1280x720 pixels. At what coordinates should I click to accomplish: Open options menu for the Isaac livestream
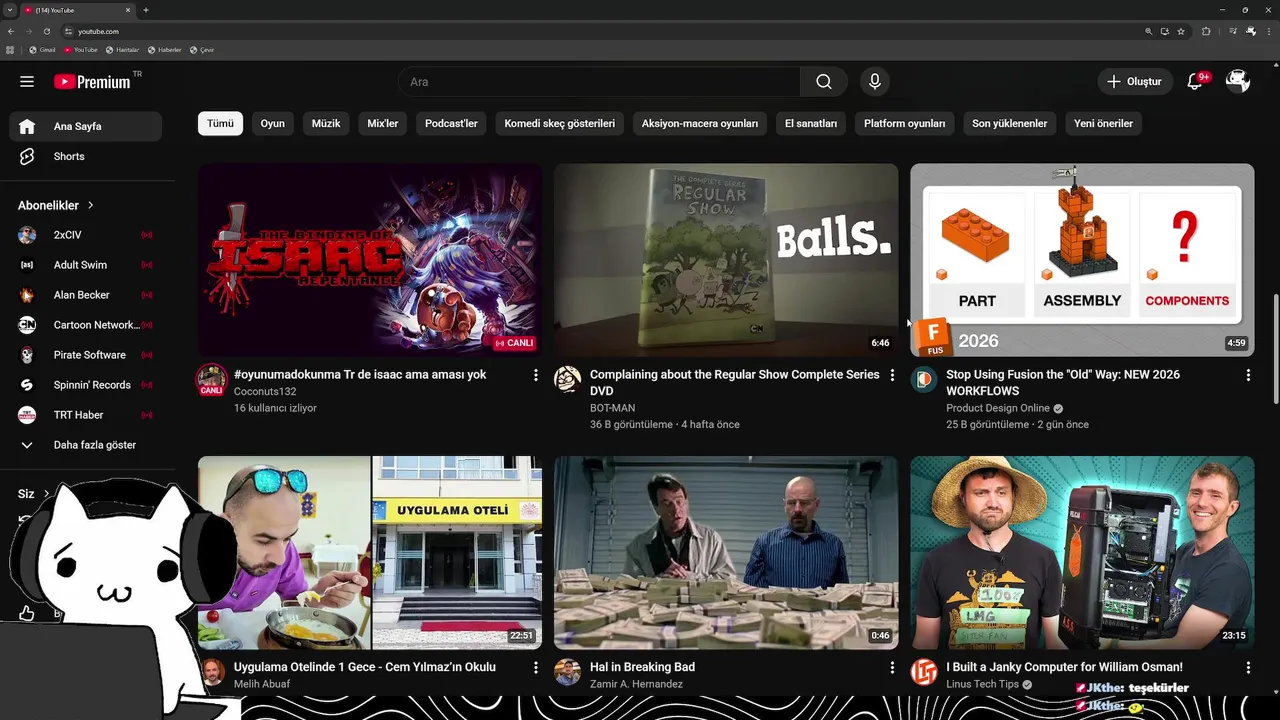click(536, 375)
